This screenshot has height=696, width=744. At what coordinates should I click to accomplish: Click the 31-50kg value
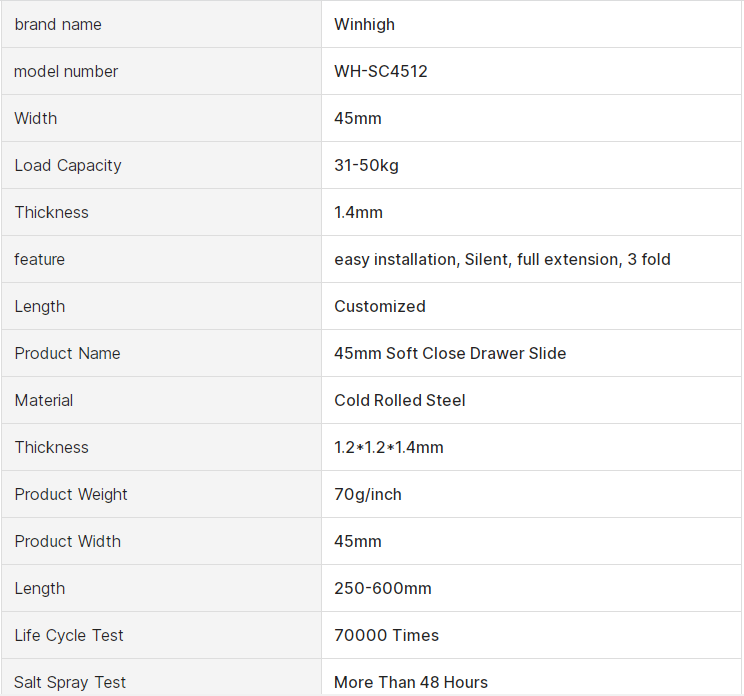point(366,165)
